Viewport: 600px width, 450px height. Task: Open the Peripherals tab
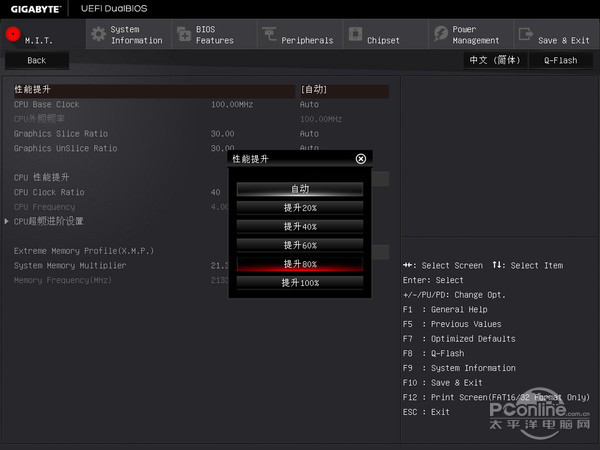tap(300, 34)
